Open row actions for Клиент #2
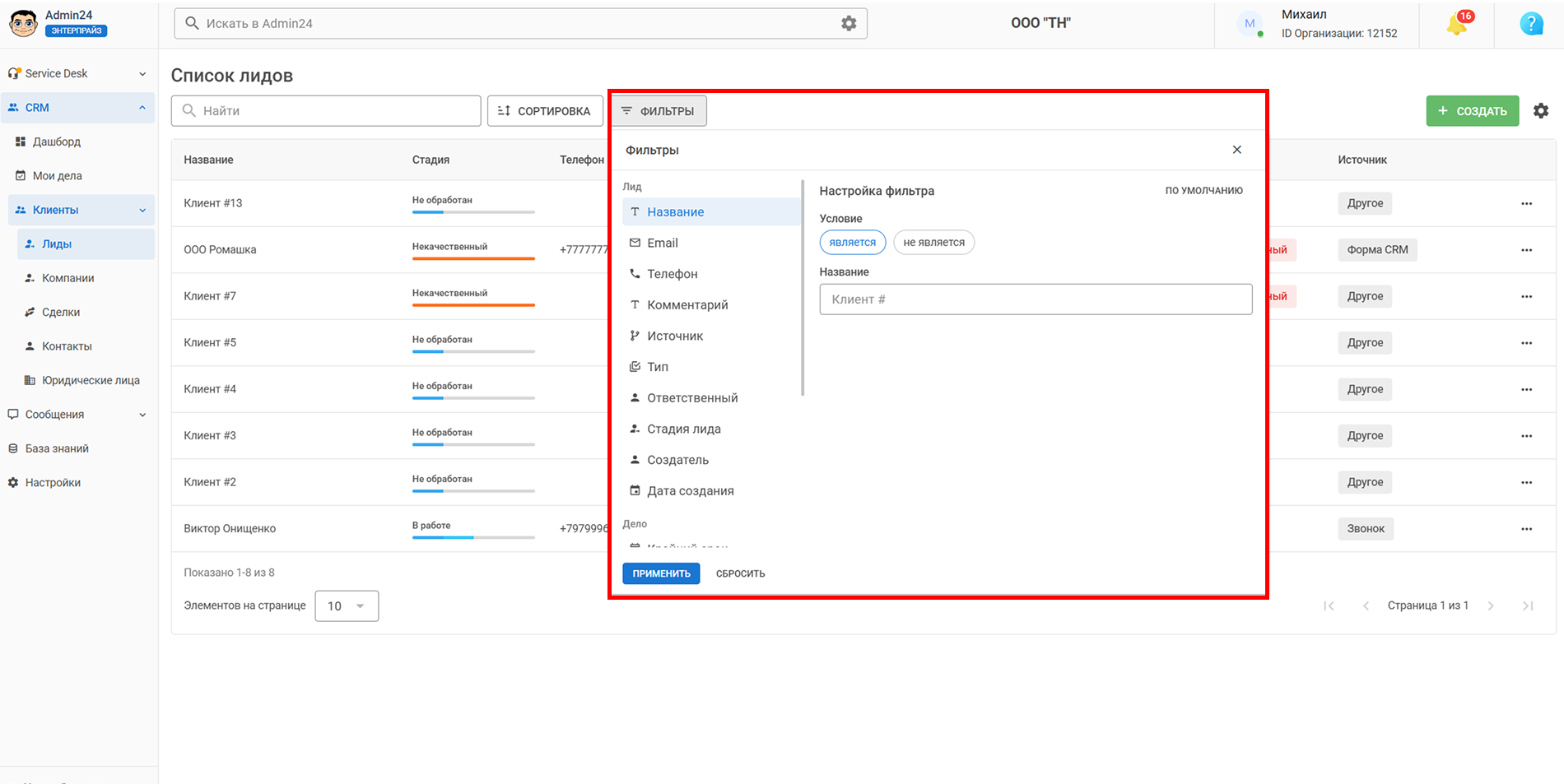The image size is (1564, 784). (1526, 482)
